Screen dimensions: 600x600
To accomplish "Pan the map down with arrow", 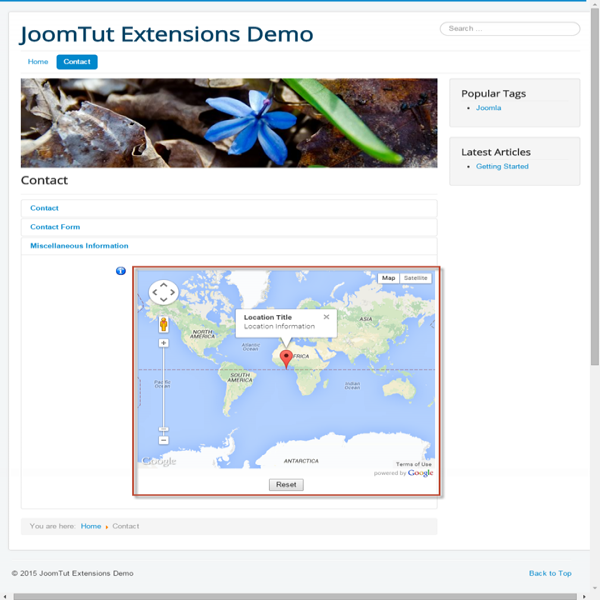I will click(163, 300).
